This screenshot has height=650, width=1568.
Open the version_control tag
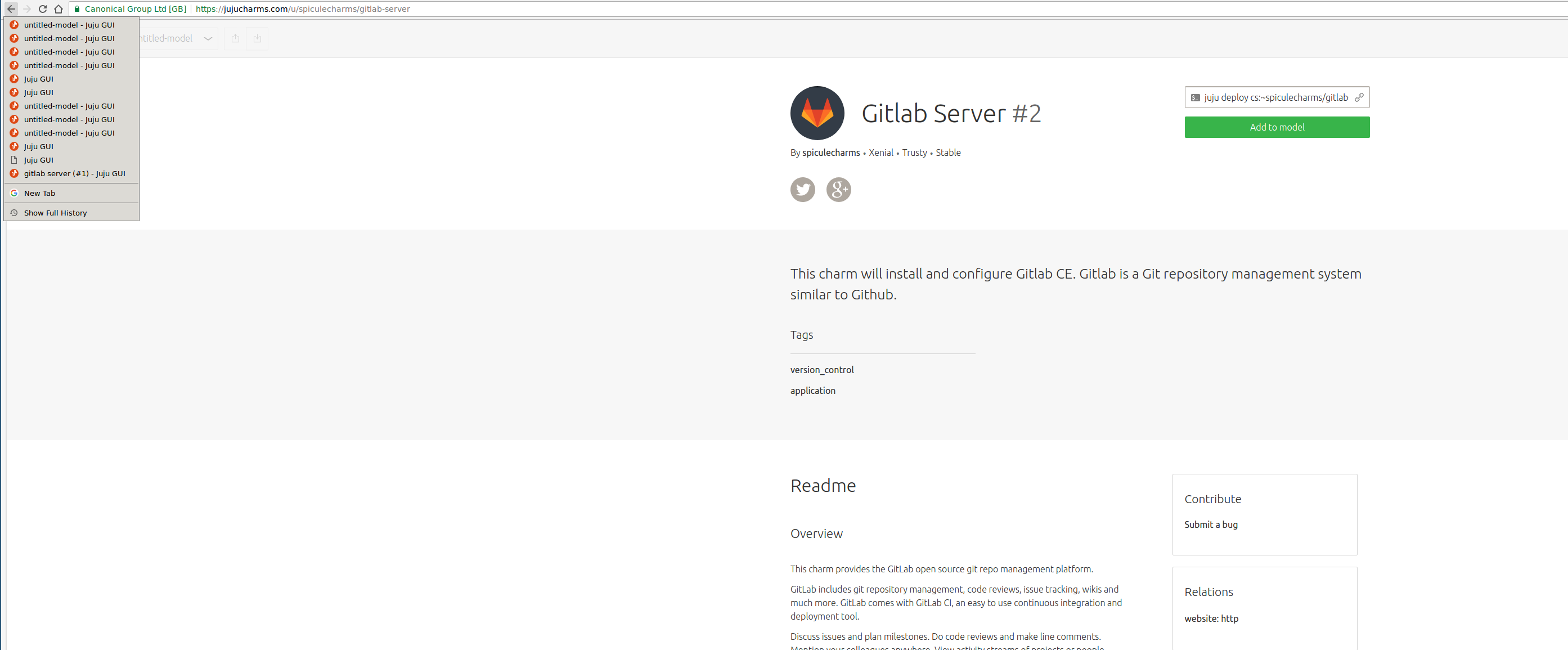click(822, 370)
